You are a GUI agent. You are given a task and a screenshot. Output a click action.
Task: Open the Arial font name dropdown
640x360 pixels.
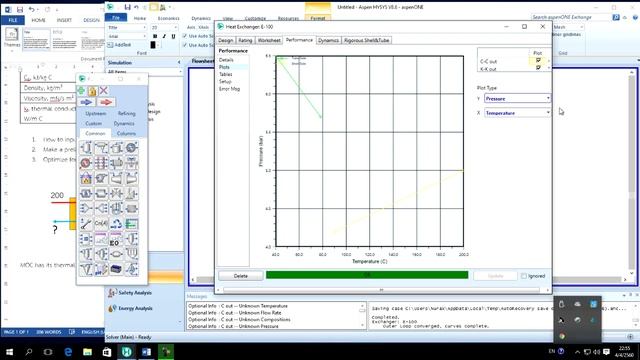point(127,36)
